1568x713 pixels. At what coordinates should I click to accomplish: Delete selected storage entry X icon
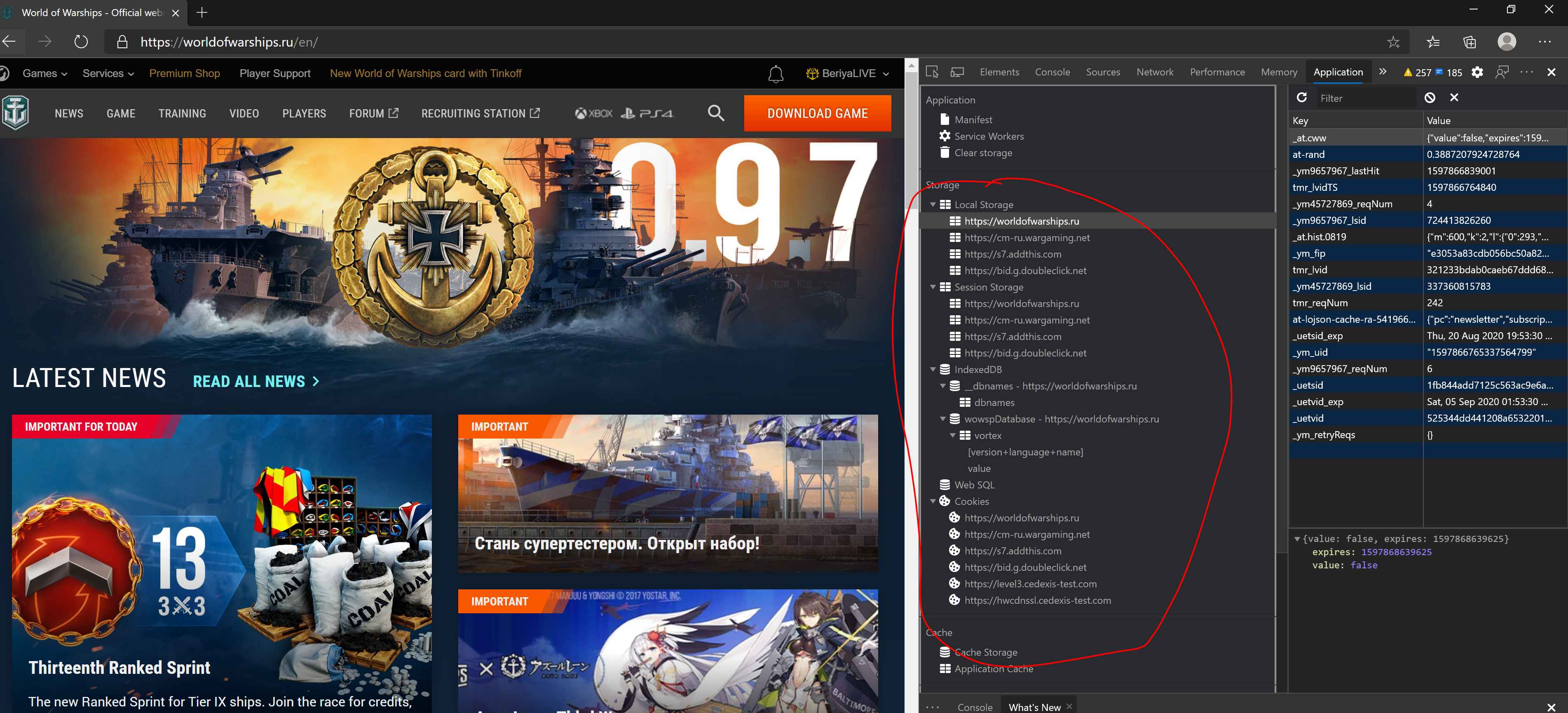(x=1454, y=97)
